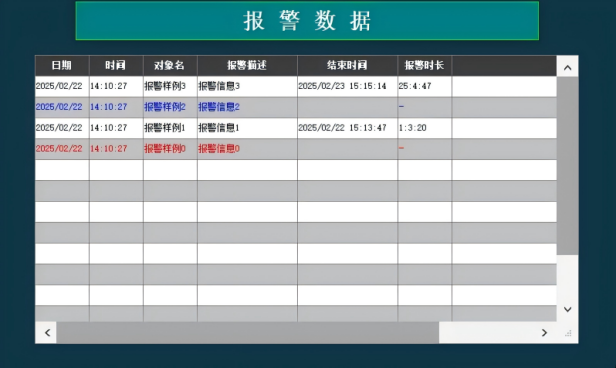Image resolution: width=616 pixels, height=368 pixels.
Task: Select end time 2025/02/22 15:13:47
Action: pyautogui.click(x=347, y=128)
